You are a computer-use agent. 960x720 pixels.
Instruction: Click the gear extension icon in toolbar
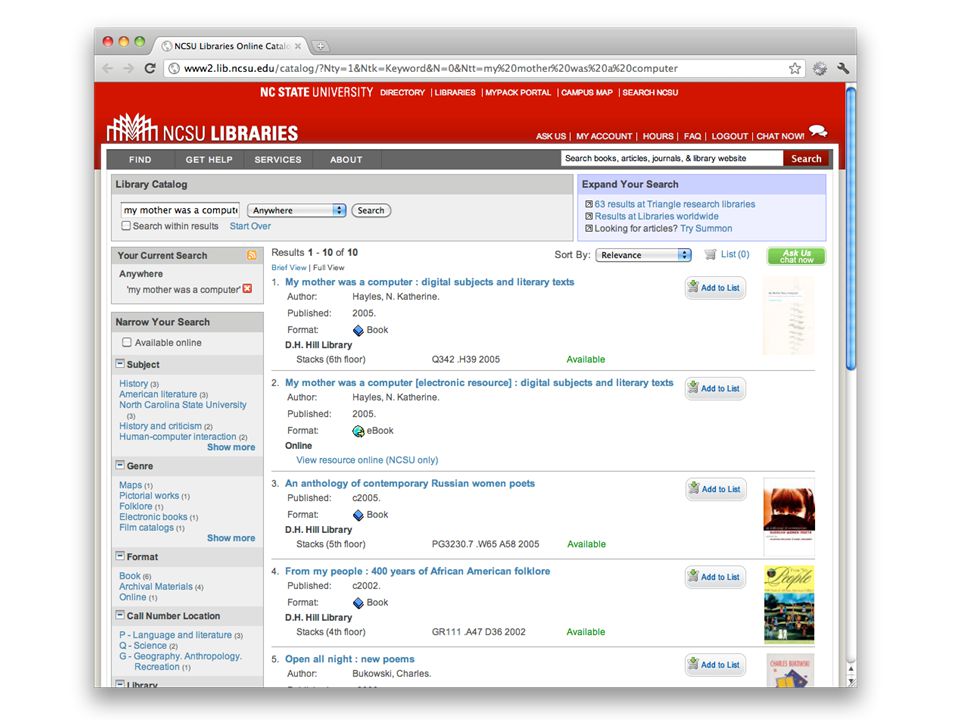click(820, 68)
